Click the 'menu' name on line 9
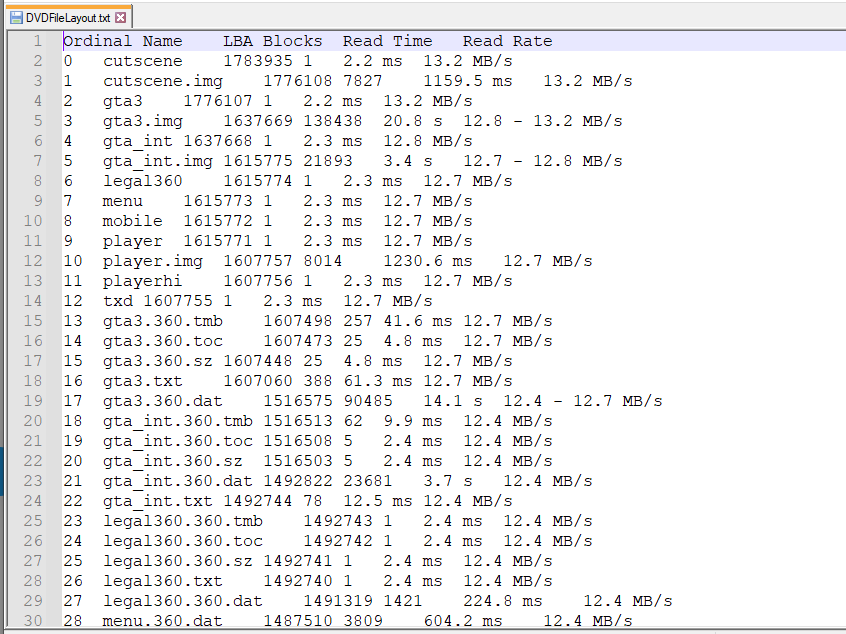This screenshot has height=634, width=846. [123, 201]
